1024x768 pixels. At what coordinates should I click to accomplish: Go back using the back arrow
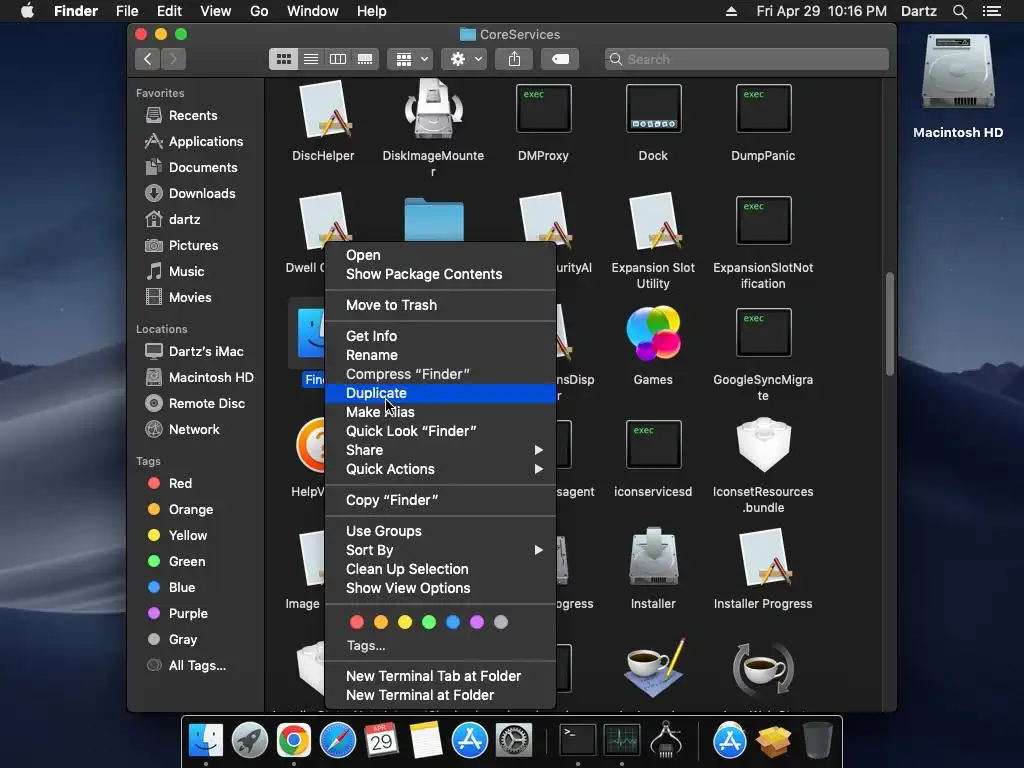[148, 59]
